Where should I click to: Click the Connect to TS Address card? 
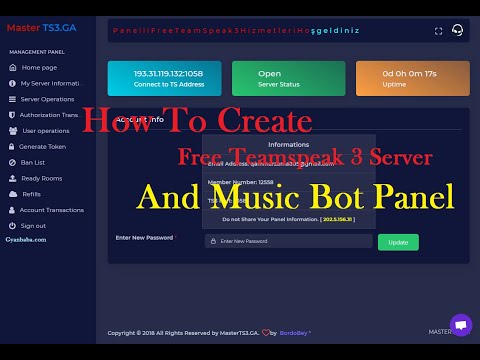165,78
